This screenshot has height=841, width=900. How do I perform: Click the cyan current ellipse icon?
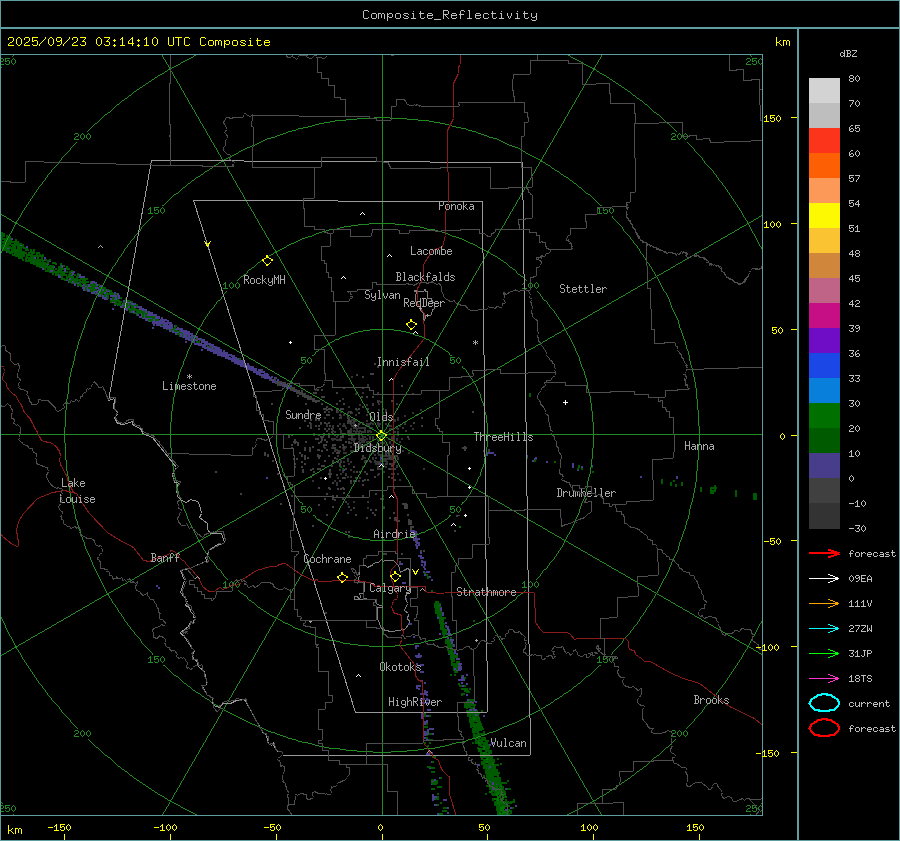(x=824, y=703)
